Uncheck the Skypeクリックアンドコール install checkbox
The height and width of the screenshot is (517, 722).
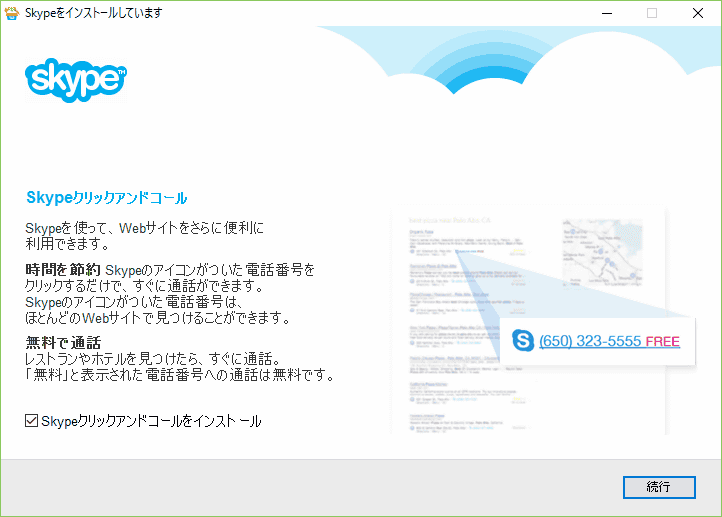tap(31, 420)
